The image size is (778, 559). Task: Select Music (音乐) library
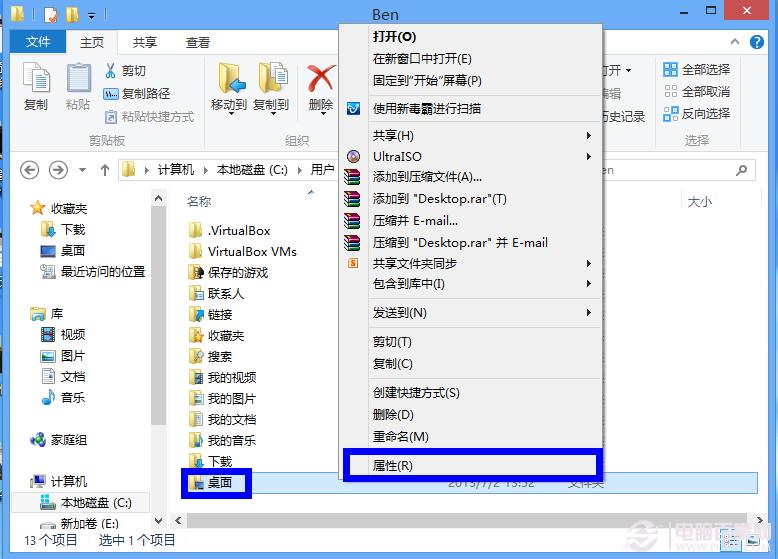coord(63,397)
